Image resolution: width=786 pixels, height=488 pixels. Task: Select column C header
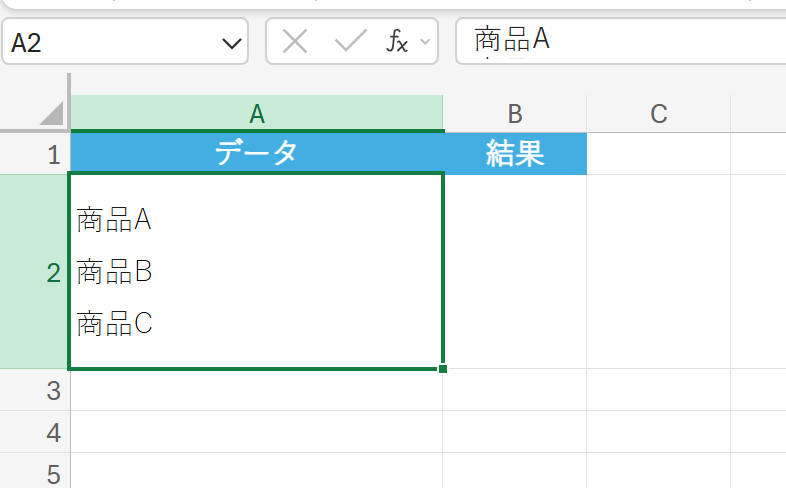coord(658,114)
